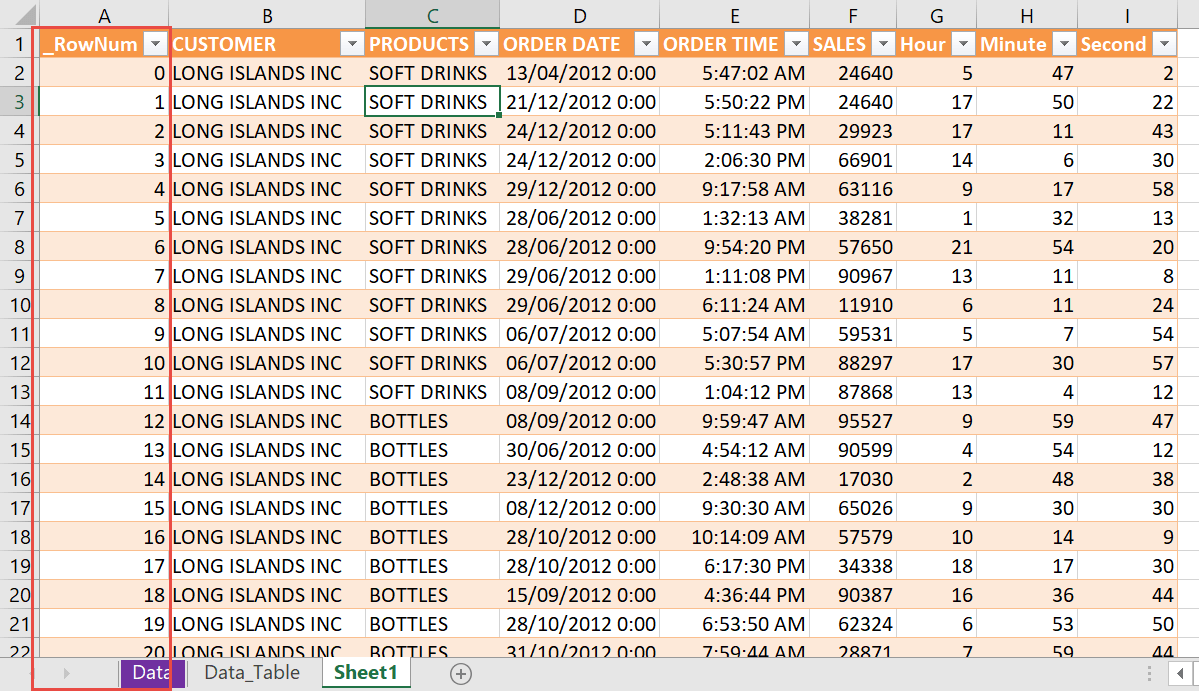The width and height of the screenshot is (1199, 691).
Task: Open the ORDER TIME filter dropdown
Action: 797,44
